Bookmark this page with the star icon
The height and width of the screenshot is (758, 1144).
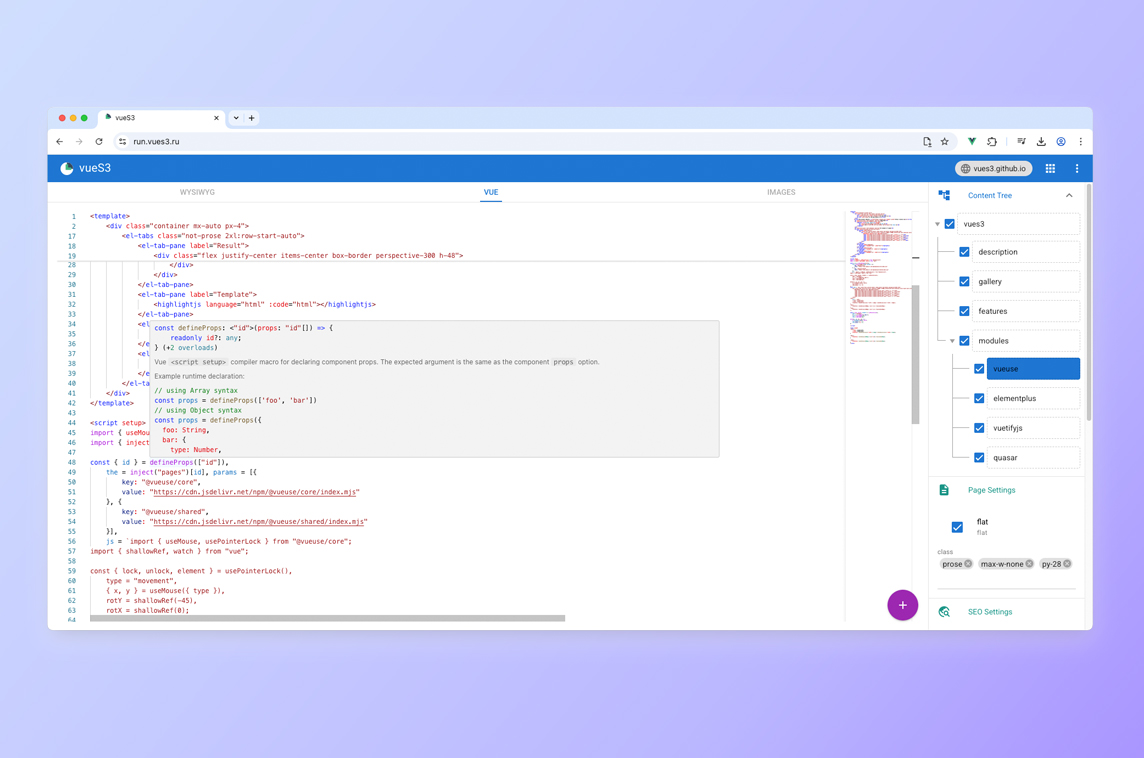[945, 142]
